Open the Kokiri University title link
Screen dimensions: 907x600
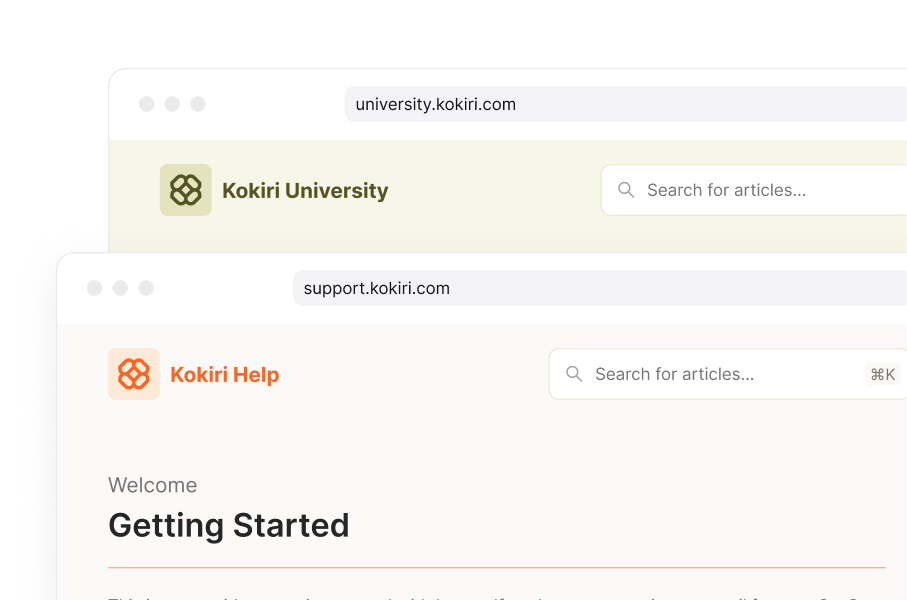pyautogui.click(x=305, y=190)
